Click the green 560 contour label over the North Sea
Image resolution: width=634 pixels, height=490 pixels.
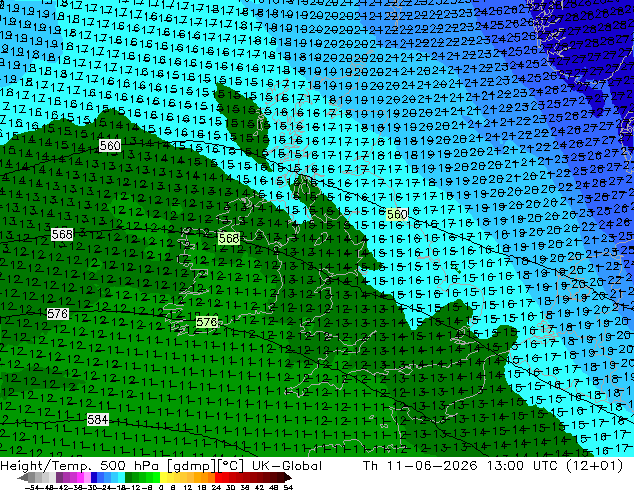click(x=397, y=214)
